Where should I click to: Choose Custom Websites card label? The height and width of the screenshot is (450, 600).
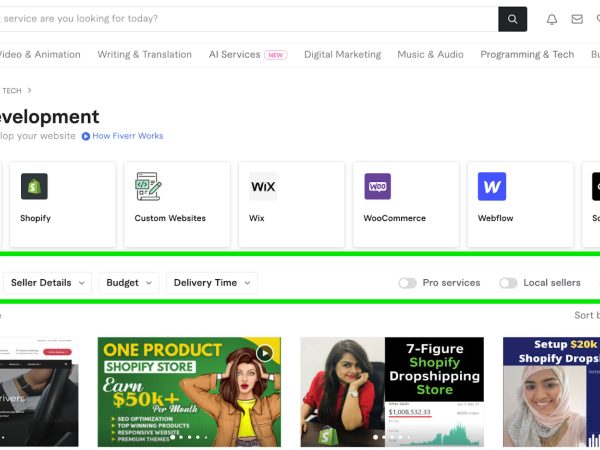170,218
